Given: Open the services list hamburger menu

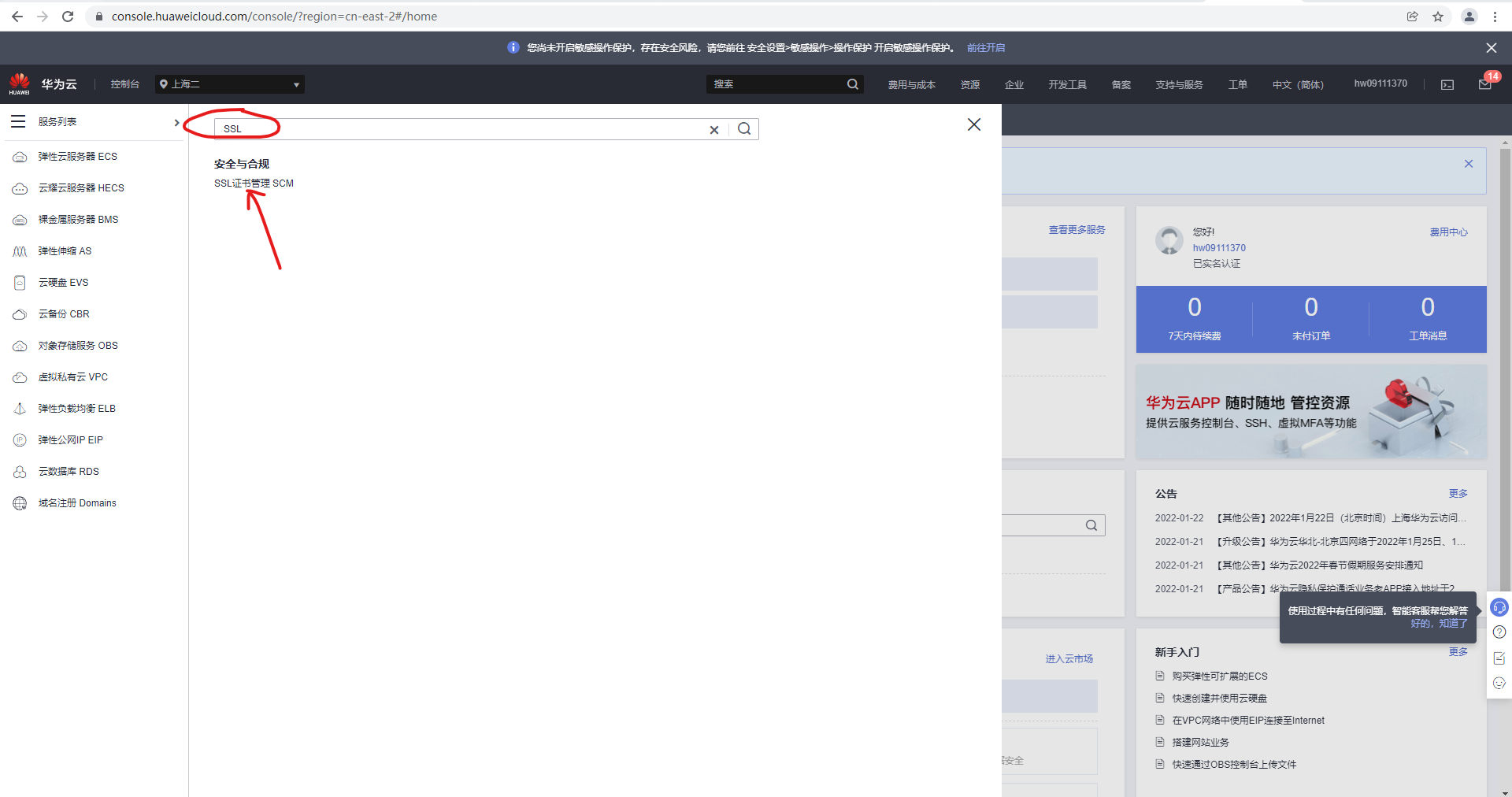Looking at the screenshot, I should (x=18, y=121).
